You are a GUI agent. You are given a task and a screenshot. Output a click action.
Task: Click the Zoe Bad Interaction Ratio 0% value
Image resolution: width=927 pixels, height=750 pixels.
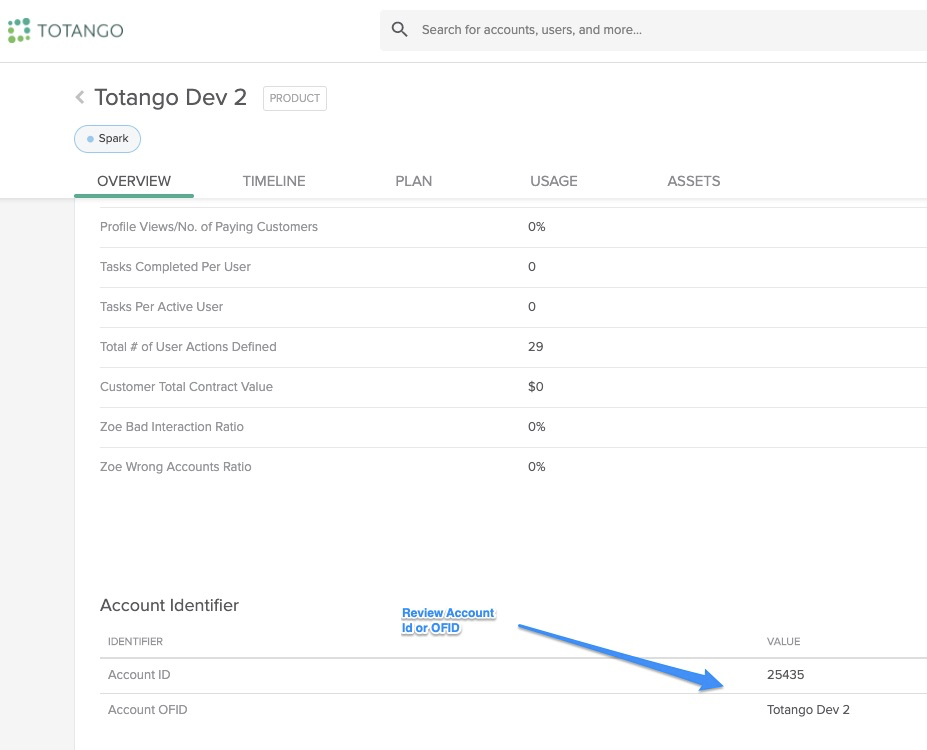(x=537, y=427)
